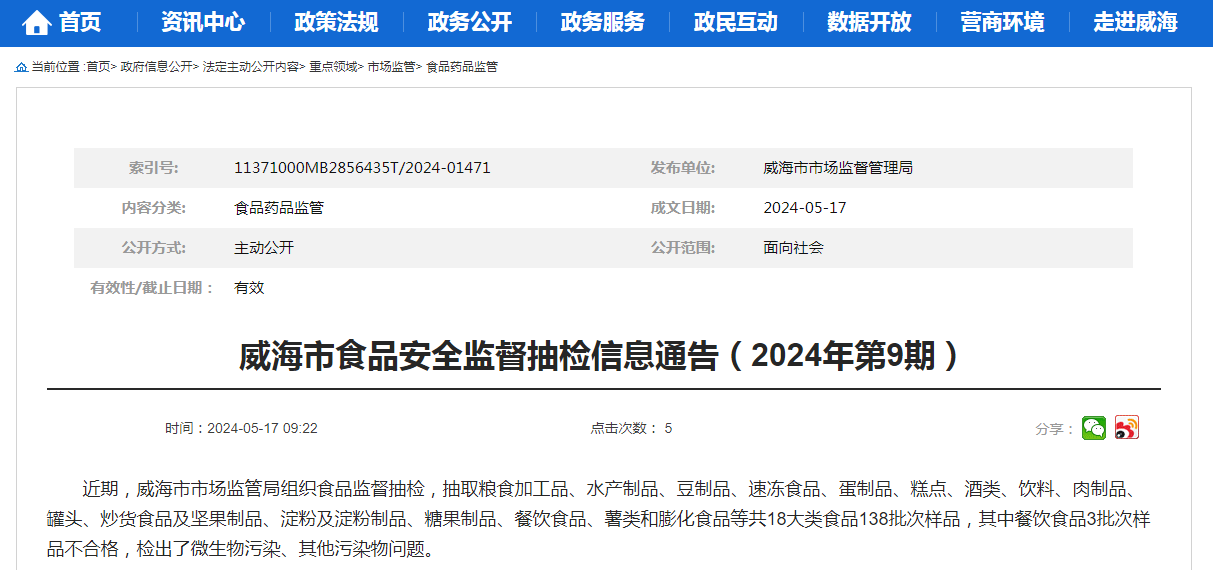Share the article via the Weibo icon
Image resolution: width=1213 pixels, height=570 pixels.
tap(1127, 428)
